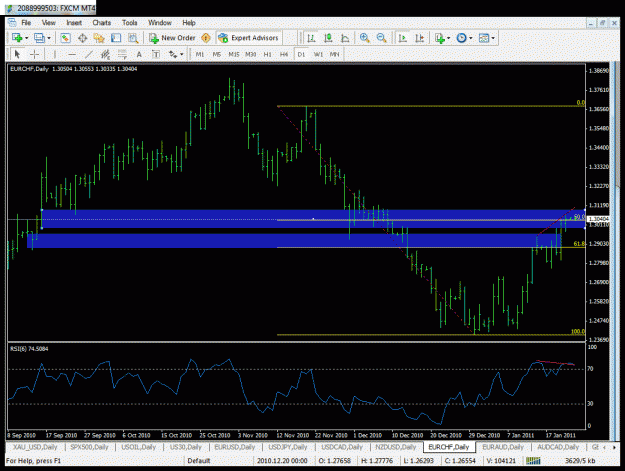Open the Indicators dropdown arrow
The image size is (625, 471).
pyautogui.click(x=449, y=38)
